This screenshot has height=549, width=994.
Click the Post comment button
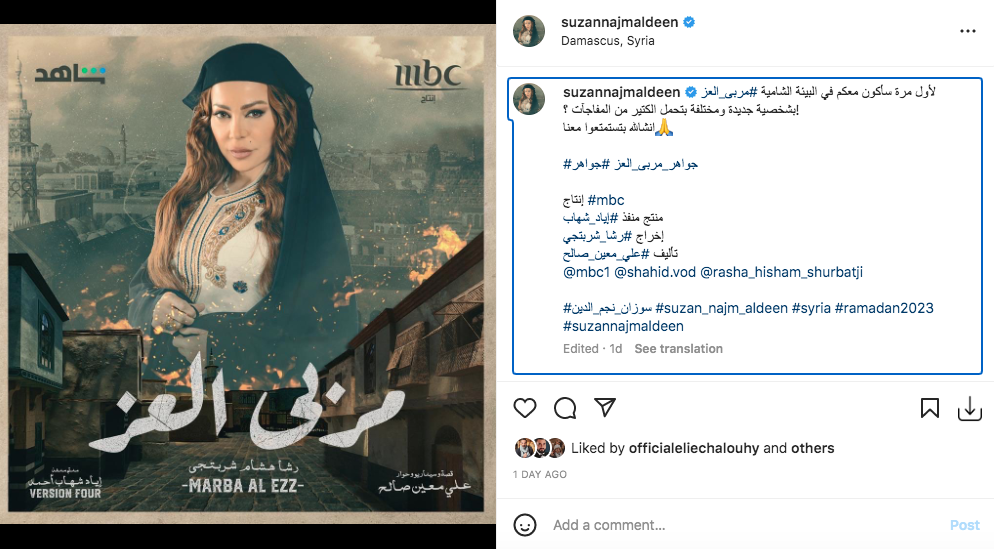coord(964,525)
